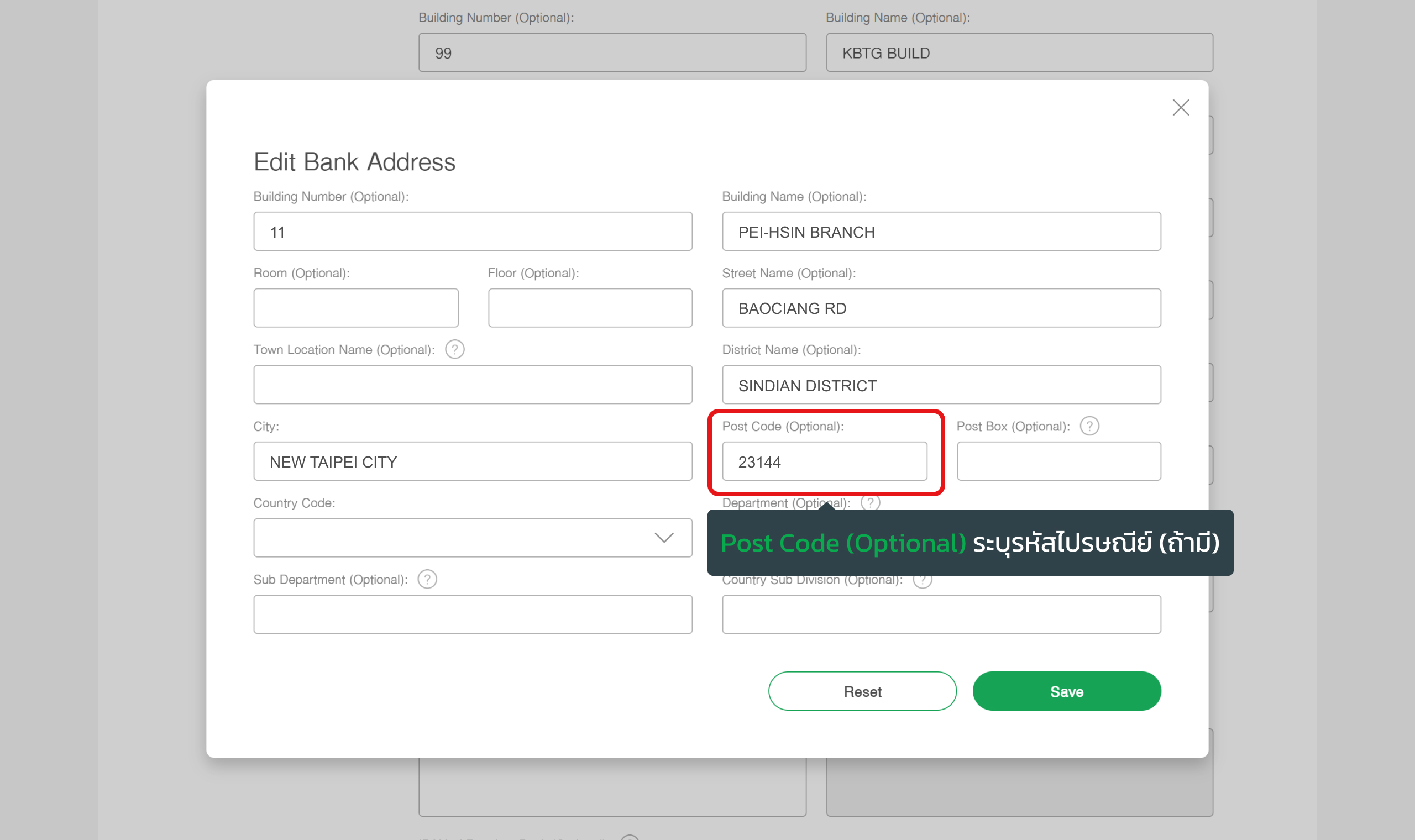
Task: Click into the Floor input field
Action: (x=590, y=307)
